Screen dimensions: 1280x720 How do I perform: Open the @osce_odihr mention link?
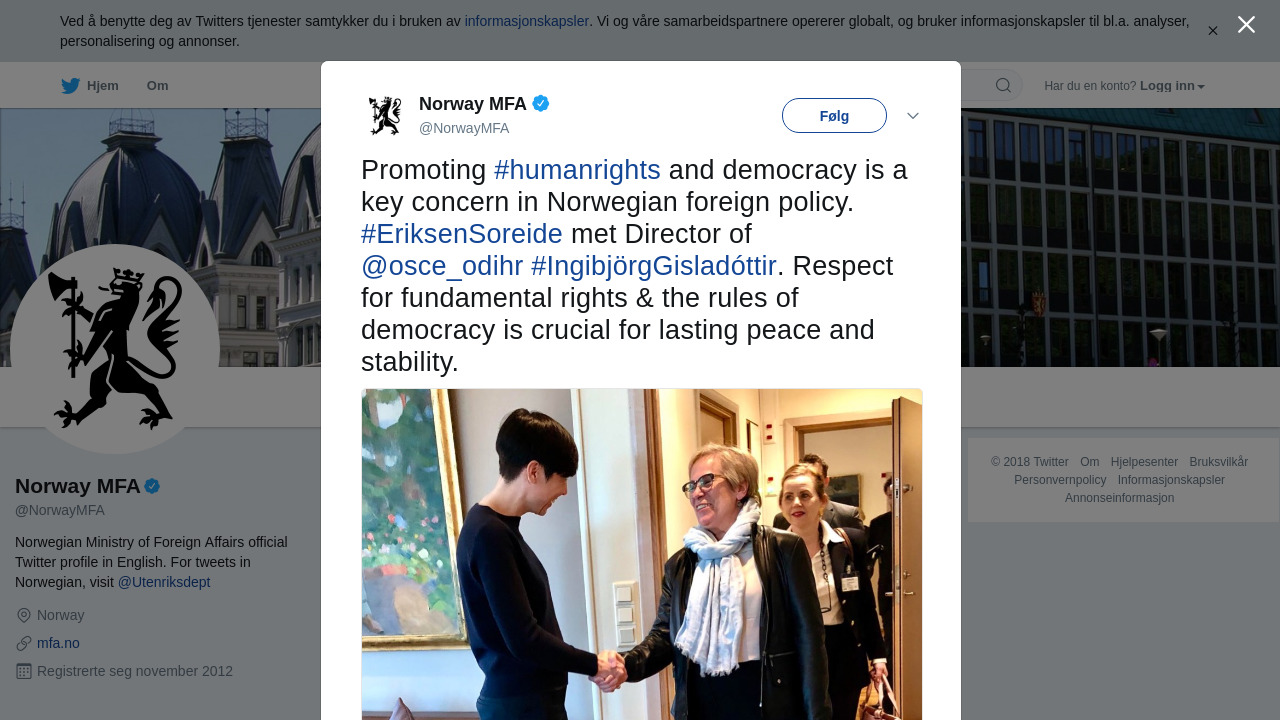click(442, 266)
